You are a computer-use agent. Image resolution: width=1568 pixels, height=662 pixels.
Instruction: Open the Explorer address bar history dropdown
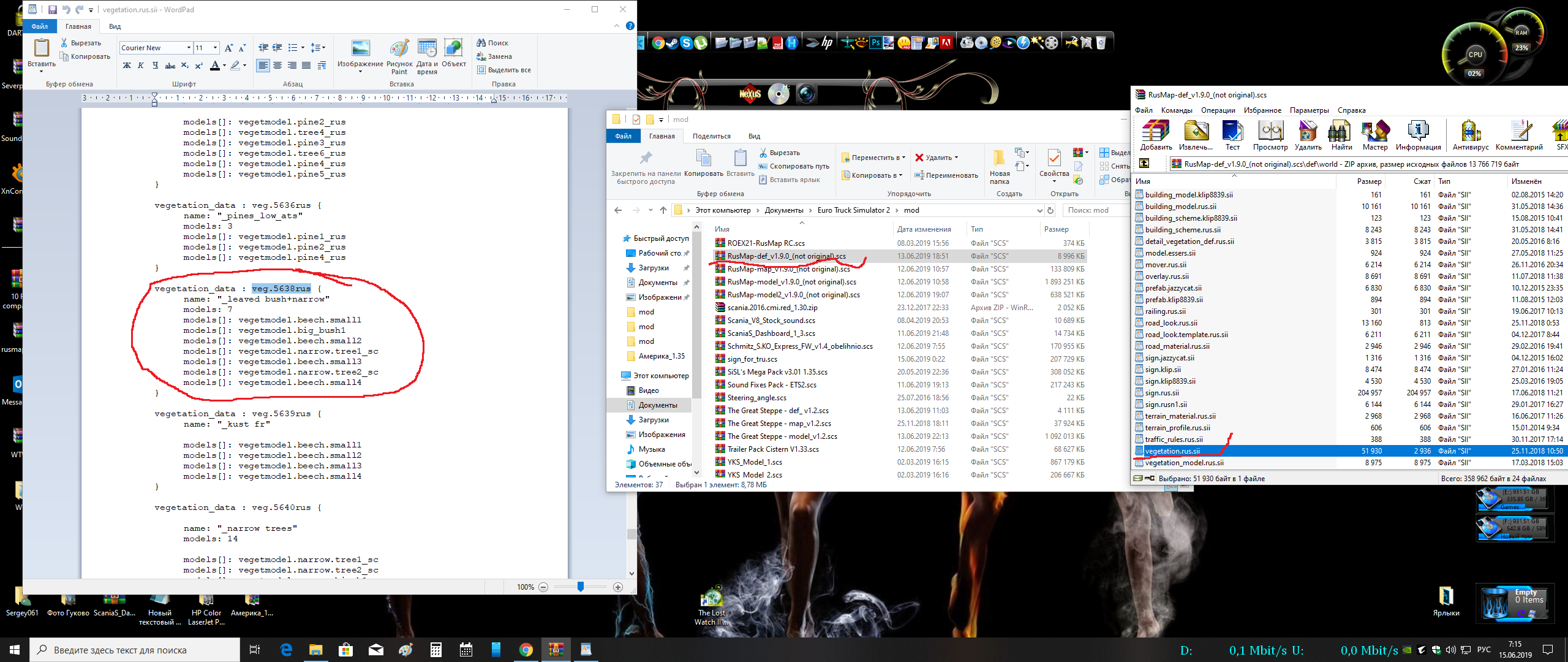(x=1039, y=210)
